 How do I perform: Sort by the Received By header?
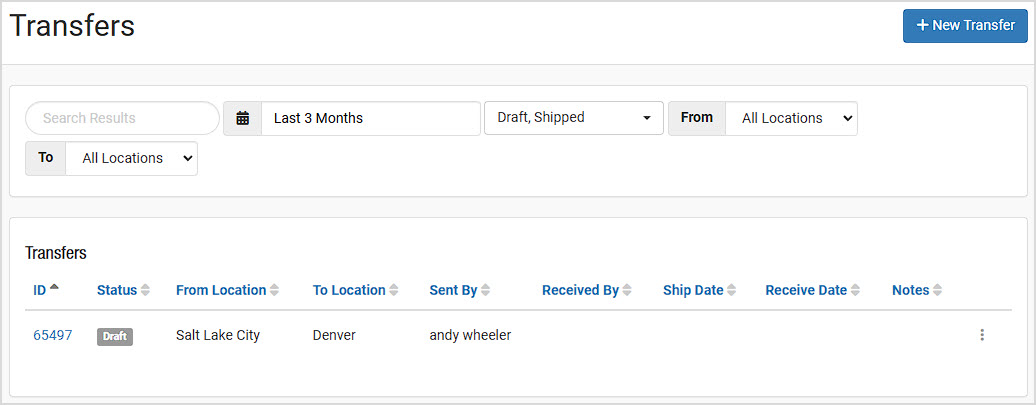[580, 290]
